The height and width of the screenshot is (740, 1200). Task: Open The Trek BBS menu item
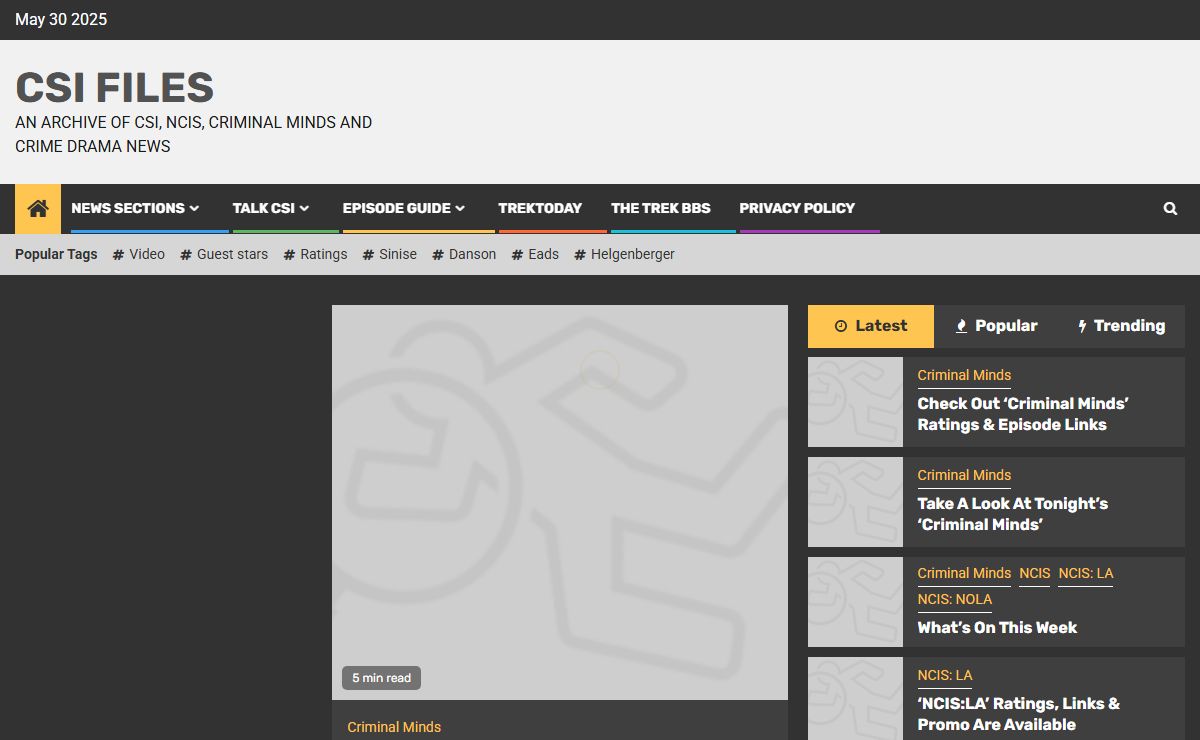pos(661,208)
